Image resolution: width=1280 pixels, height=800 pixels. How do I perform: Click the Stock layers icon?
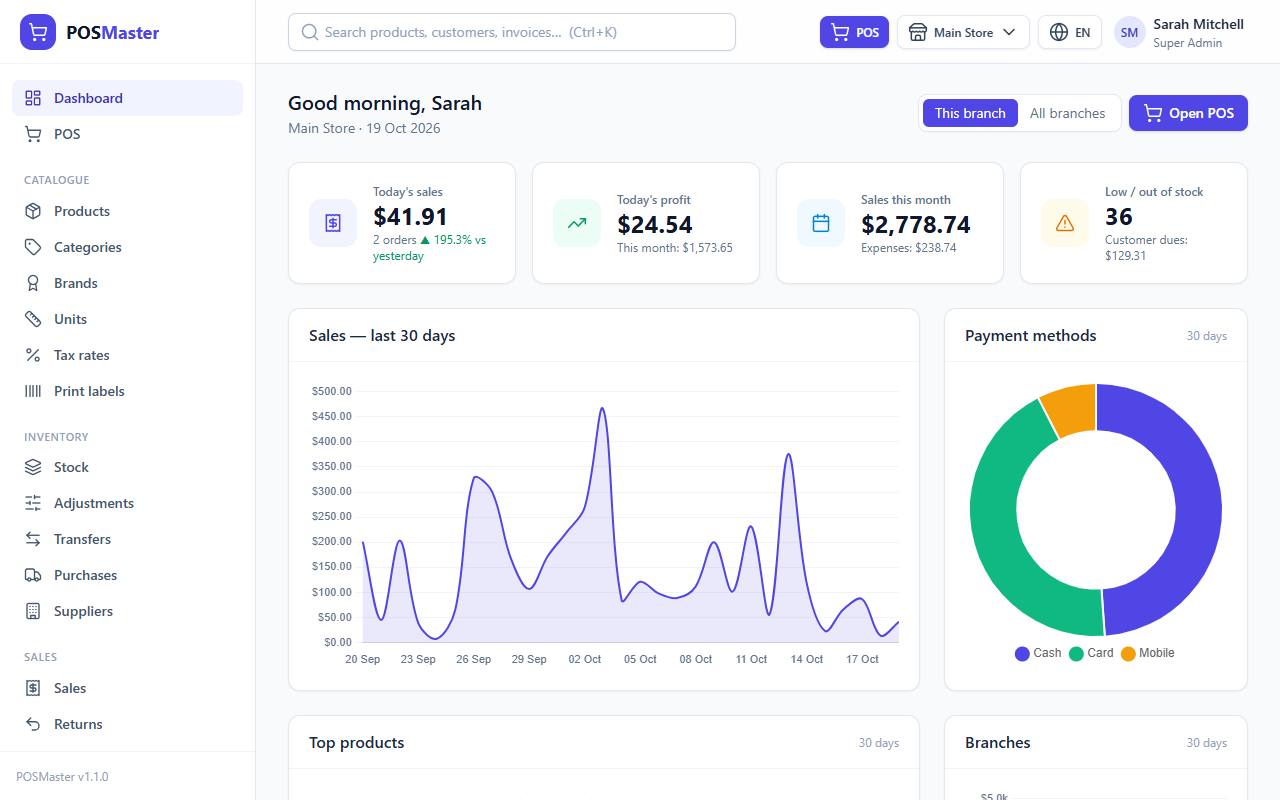33,467
